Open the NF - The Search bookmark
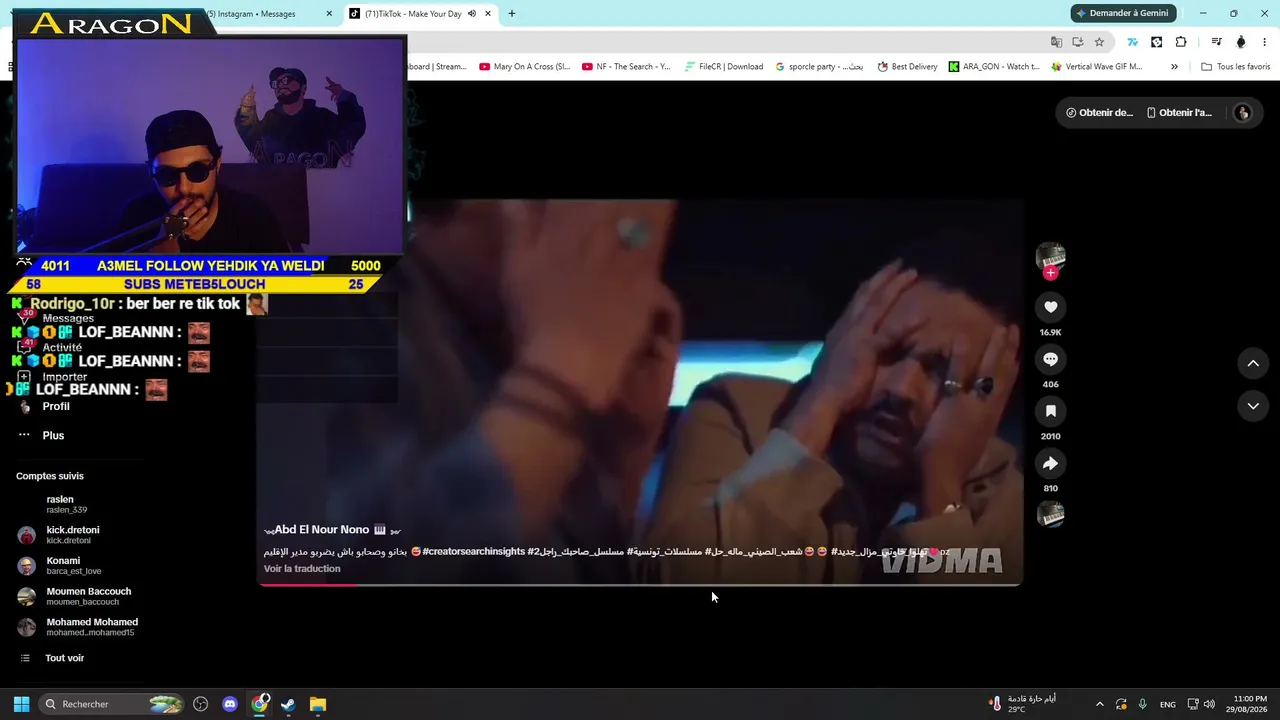1280x720 pixels. point(626,67)
